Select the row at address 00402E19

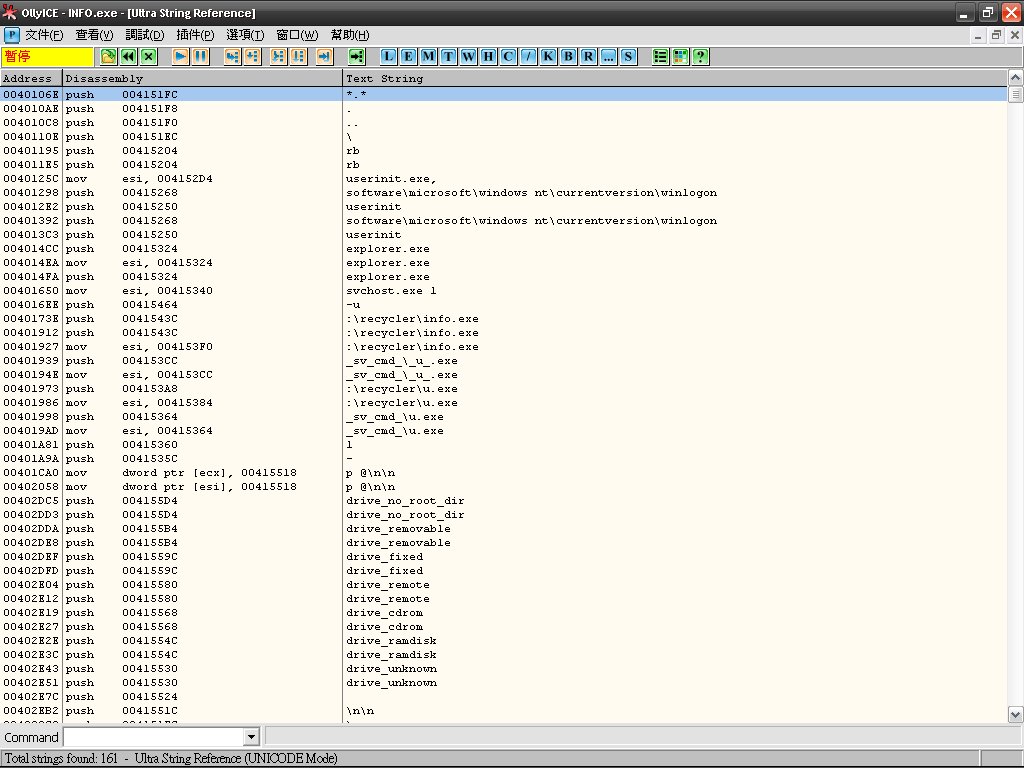click(504, 613)
